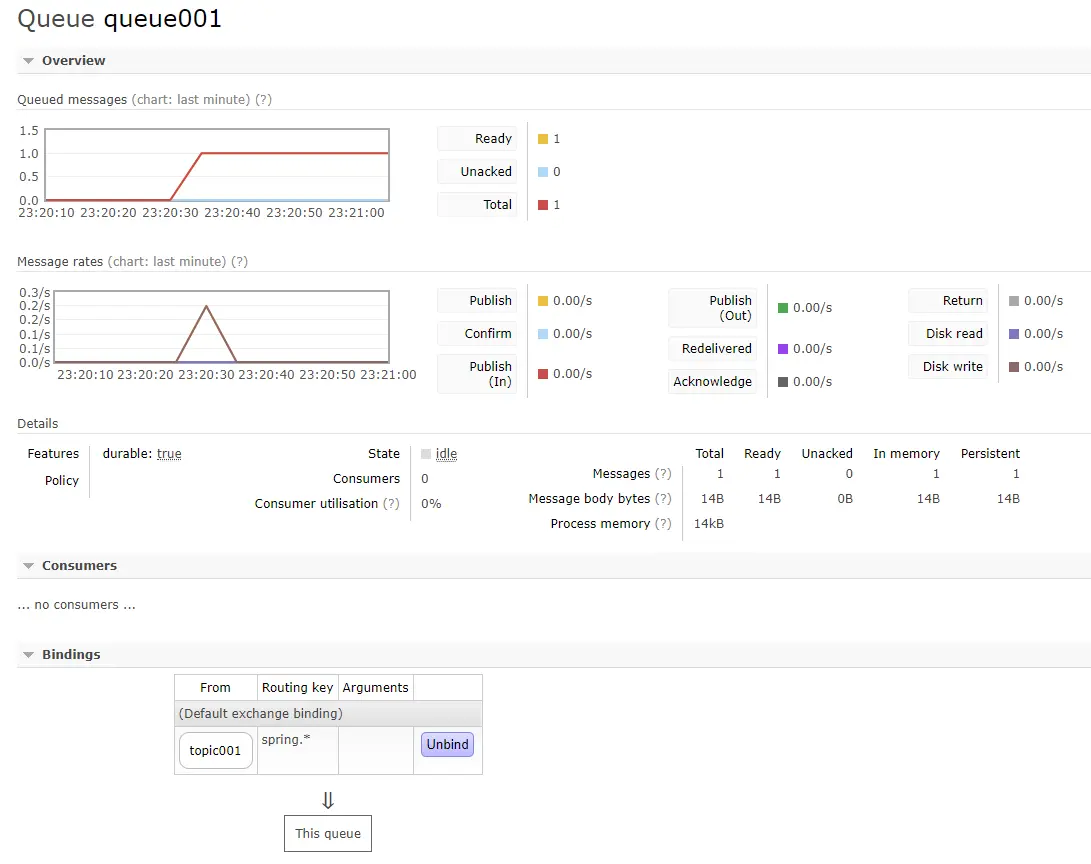Change the Message rates chart range 'last minute'
This screenshot has width=1091, height=864.
(x=167, y=262)
